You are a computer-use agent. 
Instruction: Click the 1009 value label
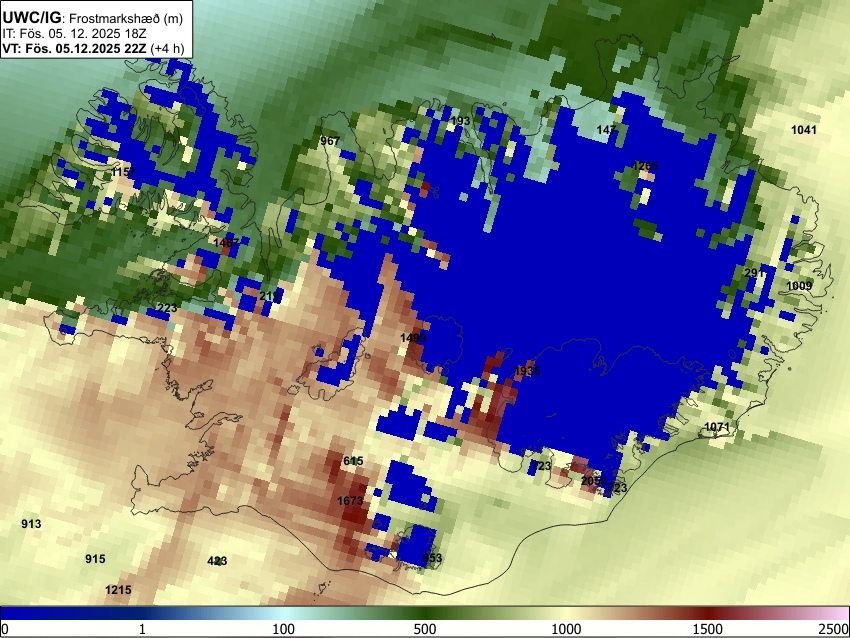click(799, 286)
